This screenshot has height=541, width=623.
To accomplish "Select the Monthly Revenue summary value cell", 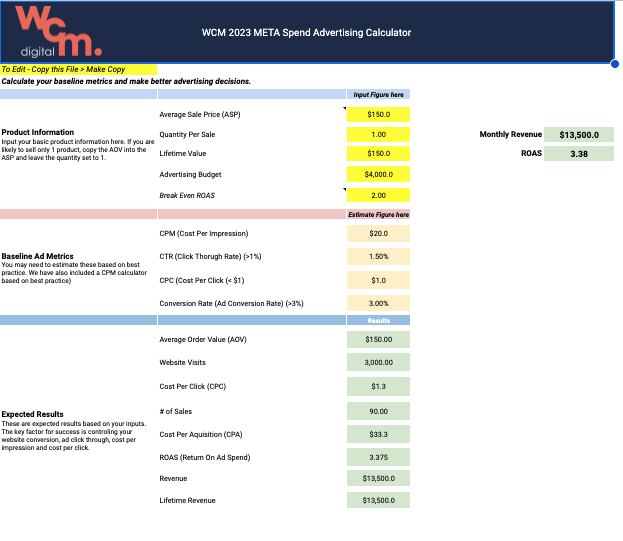I will [x=579, y=134].
